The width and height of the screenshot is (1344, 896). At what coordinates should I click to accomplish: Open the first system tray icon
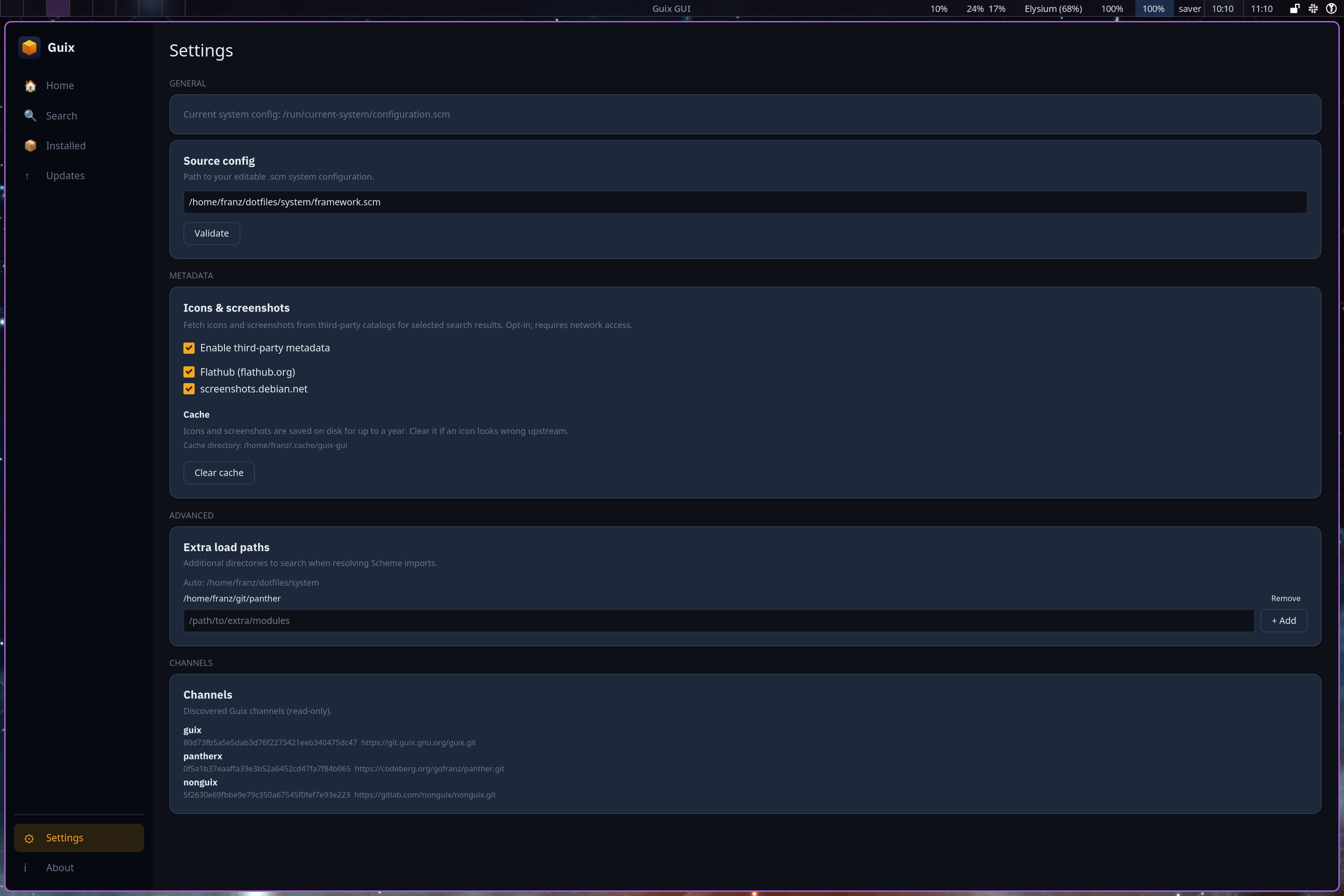click(x=1295, y=8)
